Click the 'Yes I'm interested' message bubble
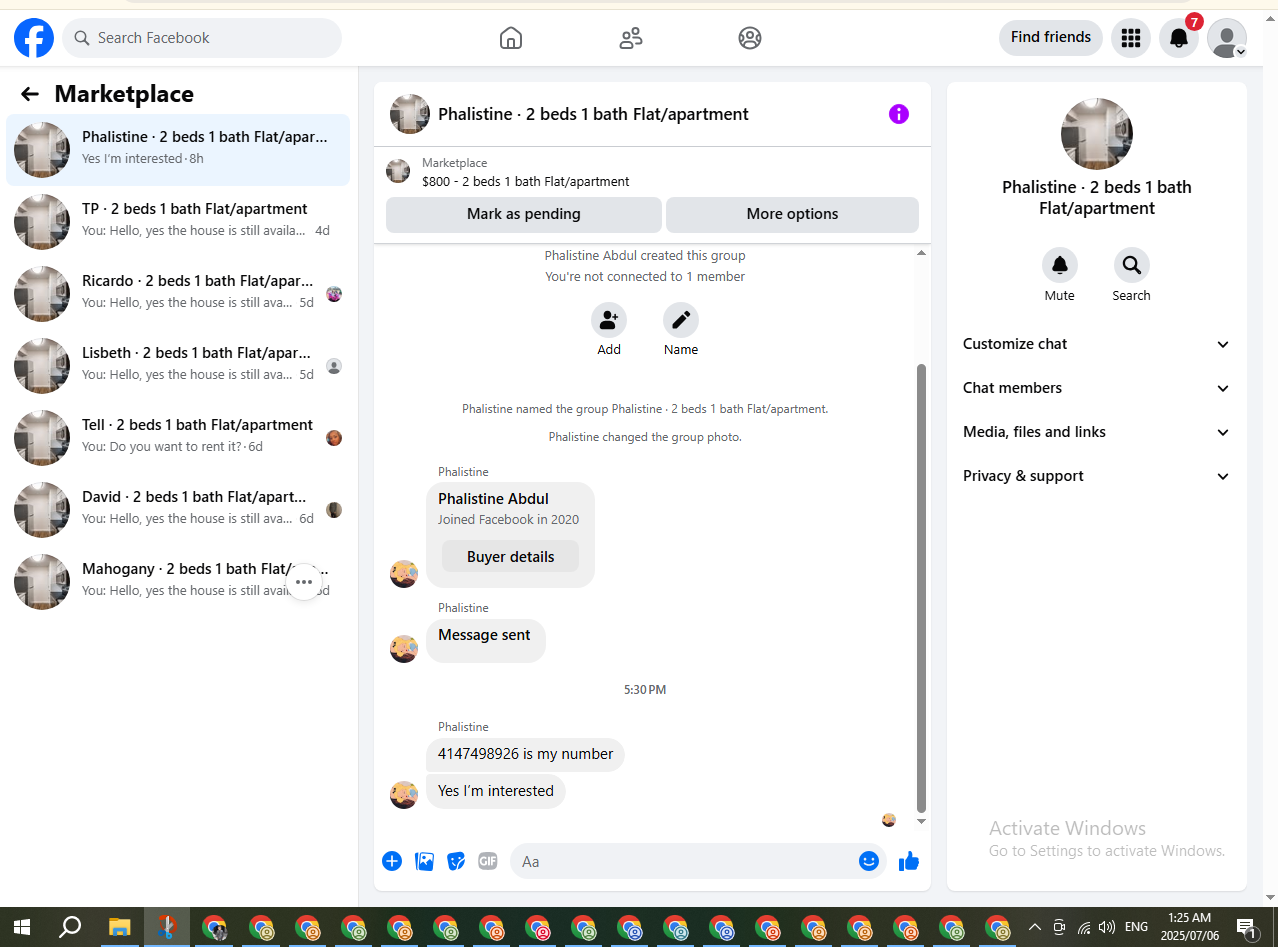Image resolution: width=1278 pixels, height=947 pixels. (496, 791)
